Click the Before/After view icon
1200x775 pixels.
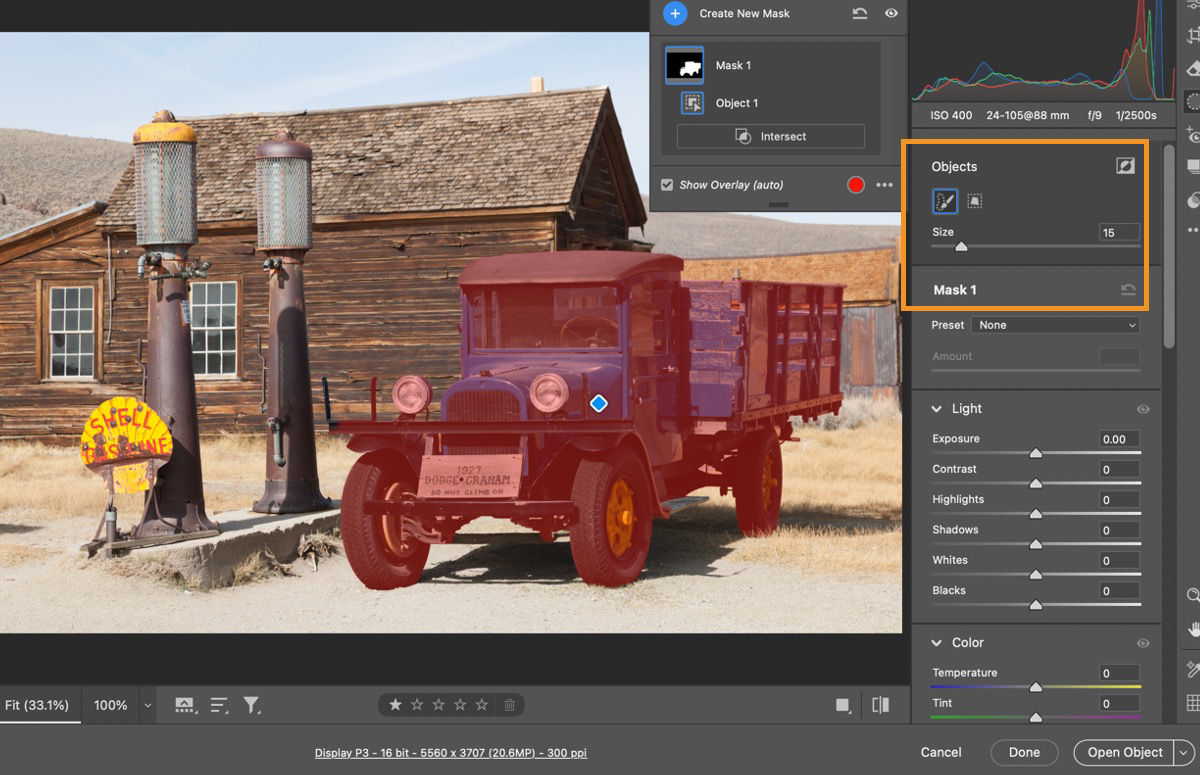pos(881,705)
